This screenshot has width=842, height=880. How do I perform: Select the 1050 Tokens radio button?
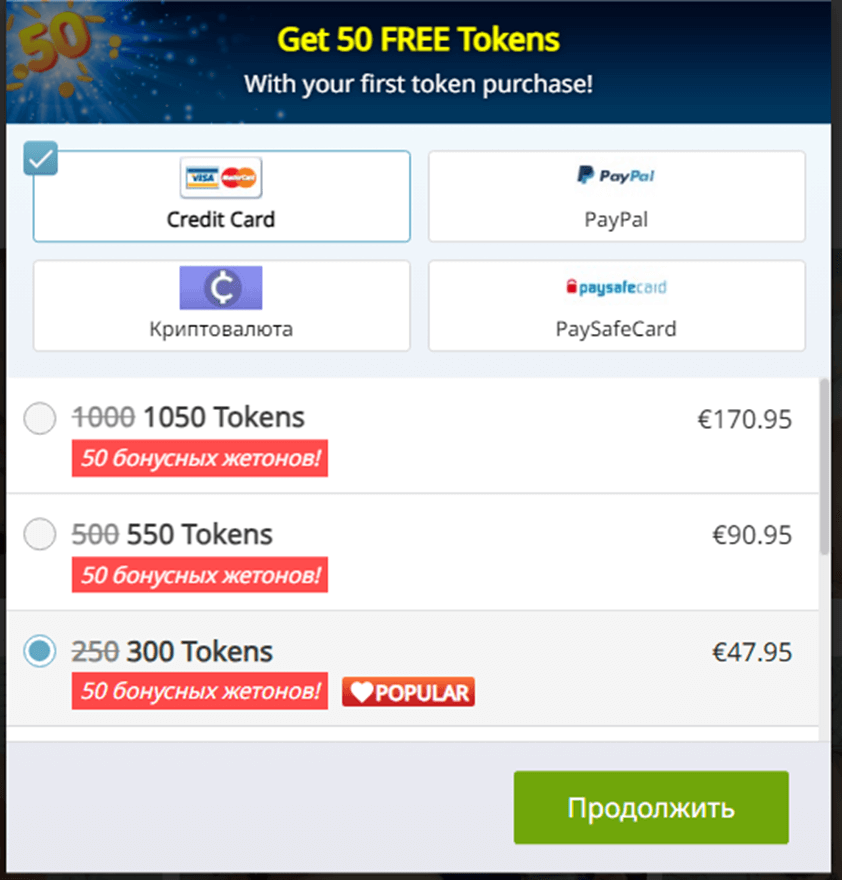click(40, 418)
